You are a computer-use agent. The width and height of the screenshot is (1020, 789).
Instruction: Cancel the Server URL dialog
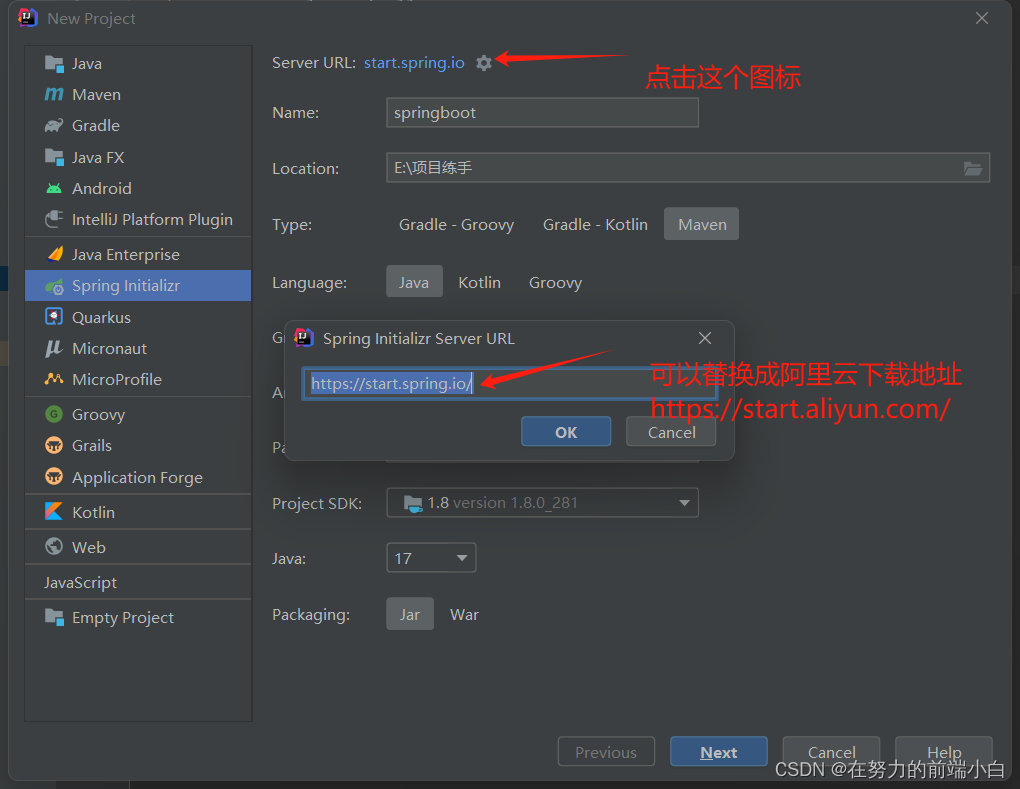[671, 432]
